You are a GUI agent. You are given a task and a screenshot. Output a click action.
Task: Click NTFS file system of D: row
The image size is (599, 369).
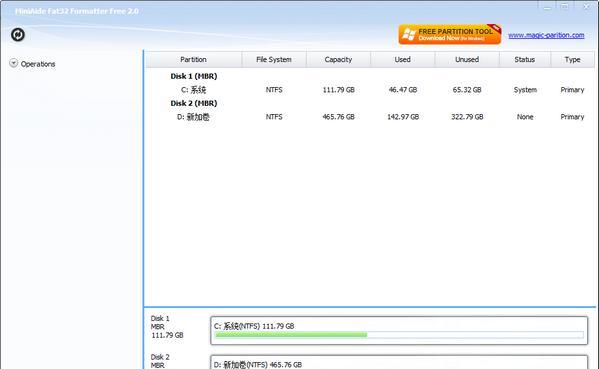274,117
